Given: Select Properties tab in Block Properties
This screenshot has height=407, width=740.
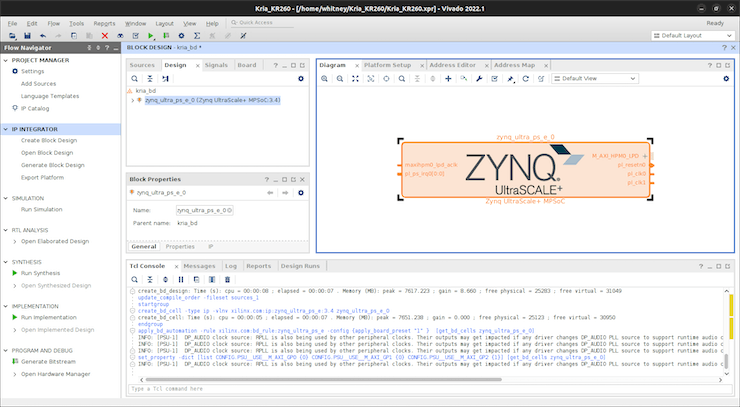Looking at the screenshot, I should (180, 246).
